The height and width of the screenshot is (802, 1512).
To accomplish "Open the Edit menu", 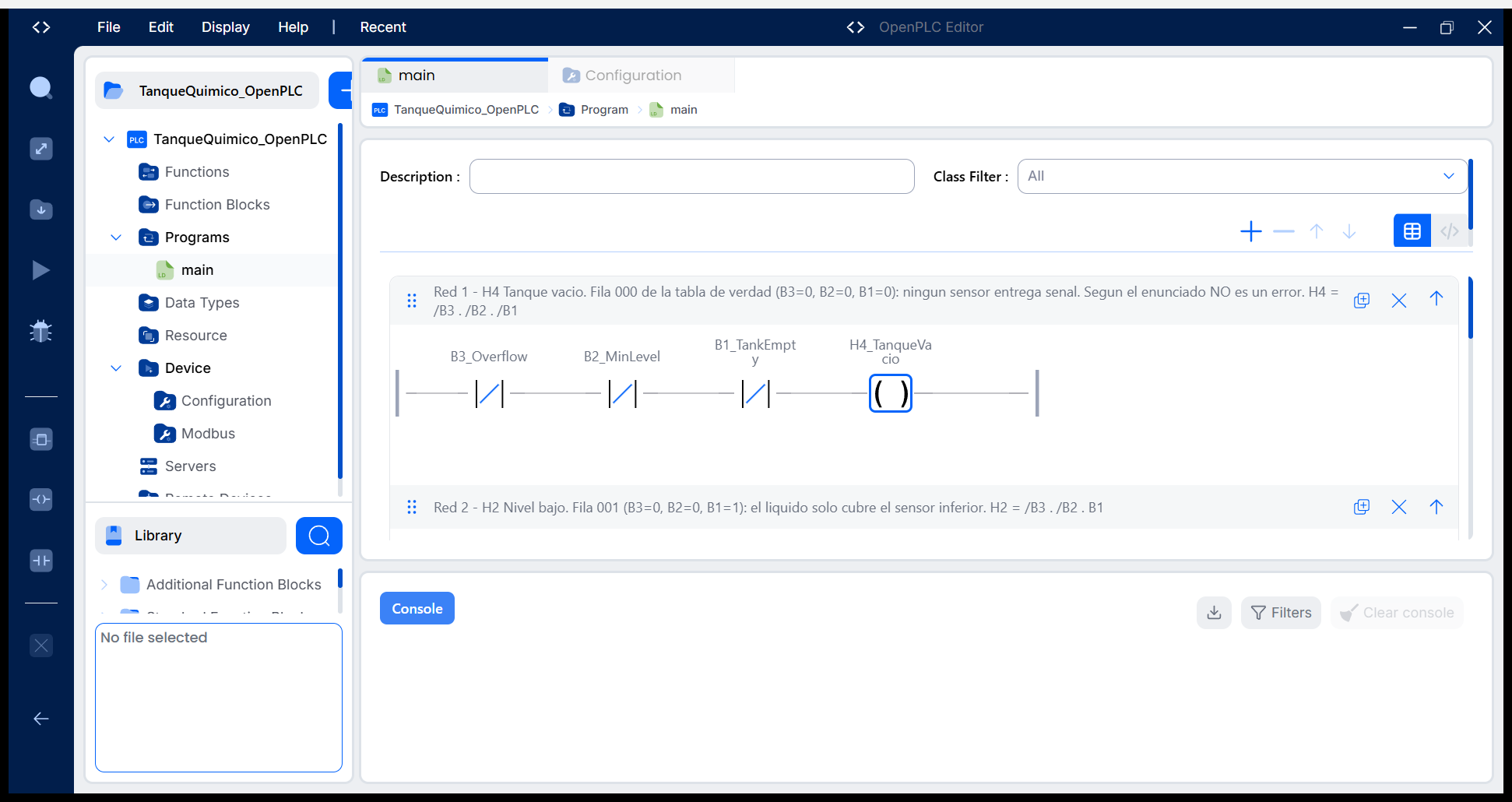I will point(161,27).
